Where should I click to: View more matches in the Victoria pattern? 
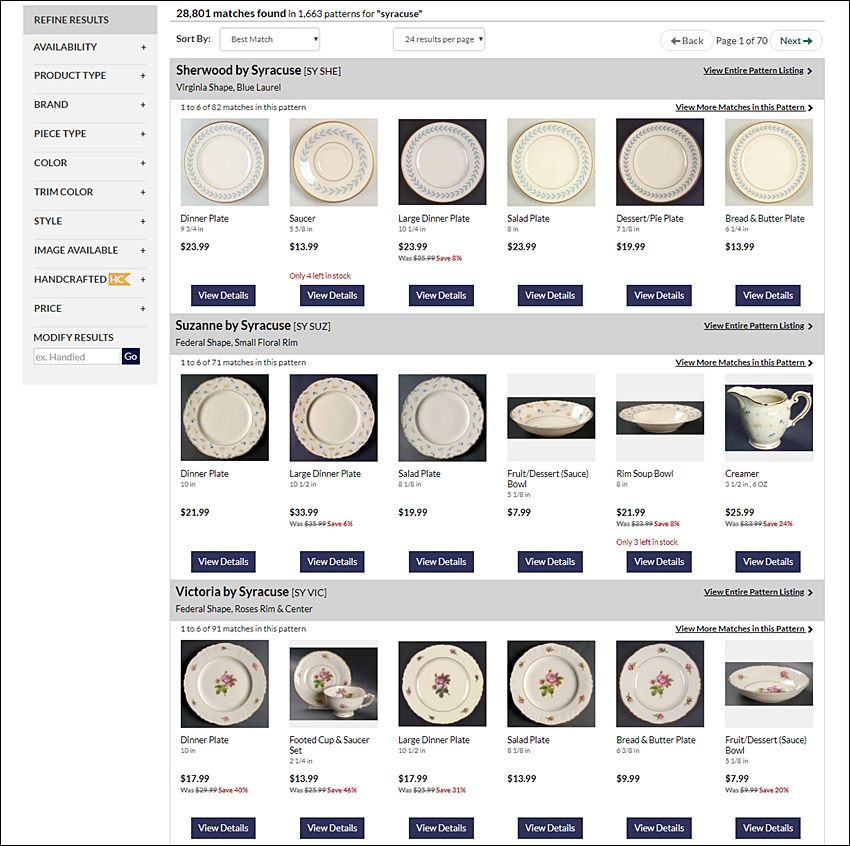click(744, 629)
